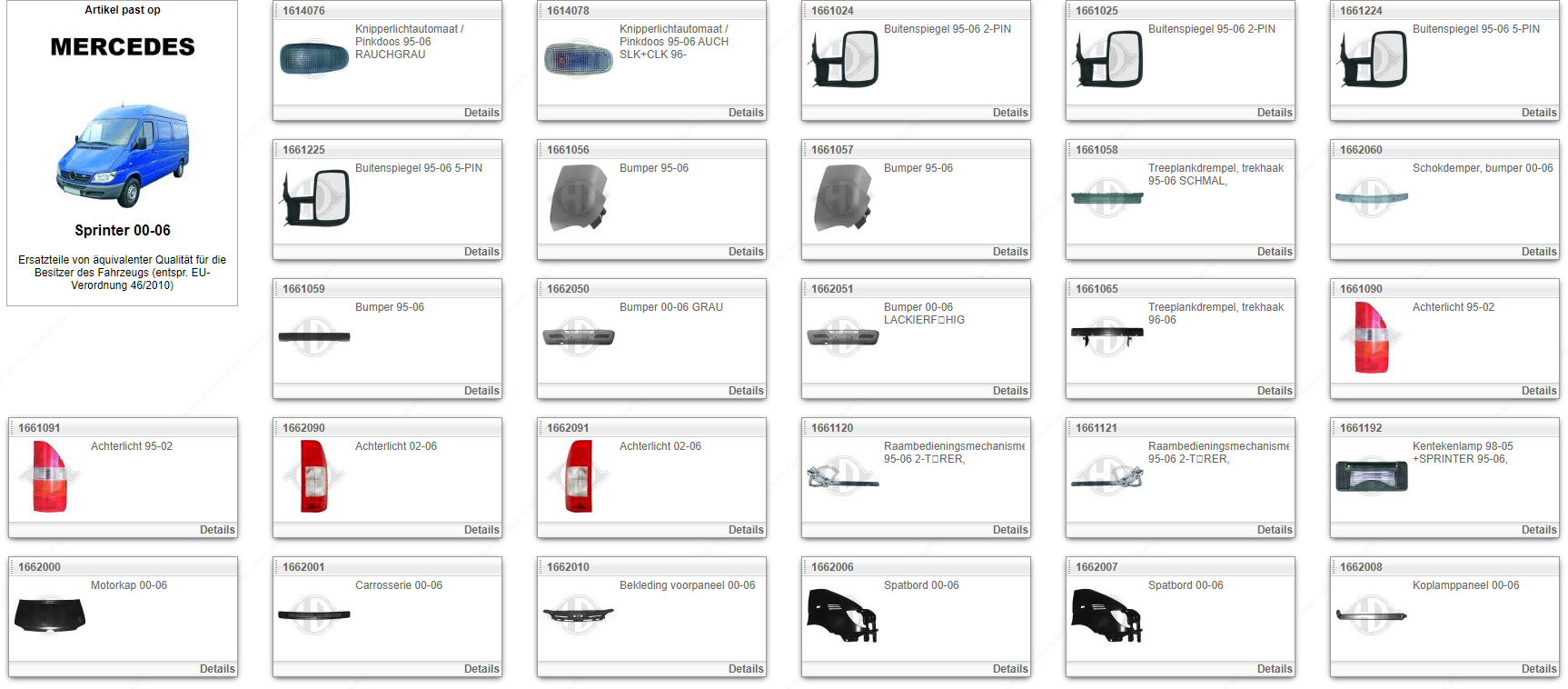
Task: Open Details for Bekleding voorpaneel 1662010
Action: click(746, 669)
